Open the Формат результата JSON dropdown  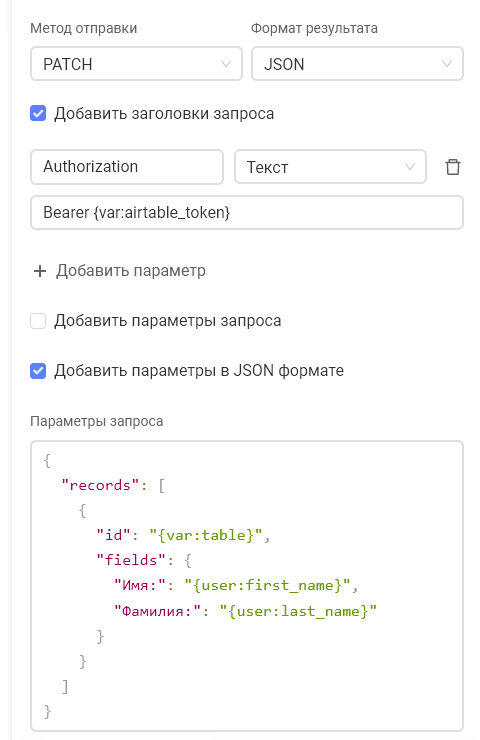tap(357, 64)
